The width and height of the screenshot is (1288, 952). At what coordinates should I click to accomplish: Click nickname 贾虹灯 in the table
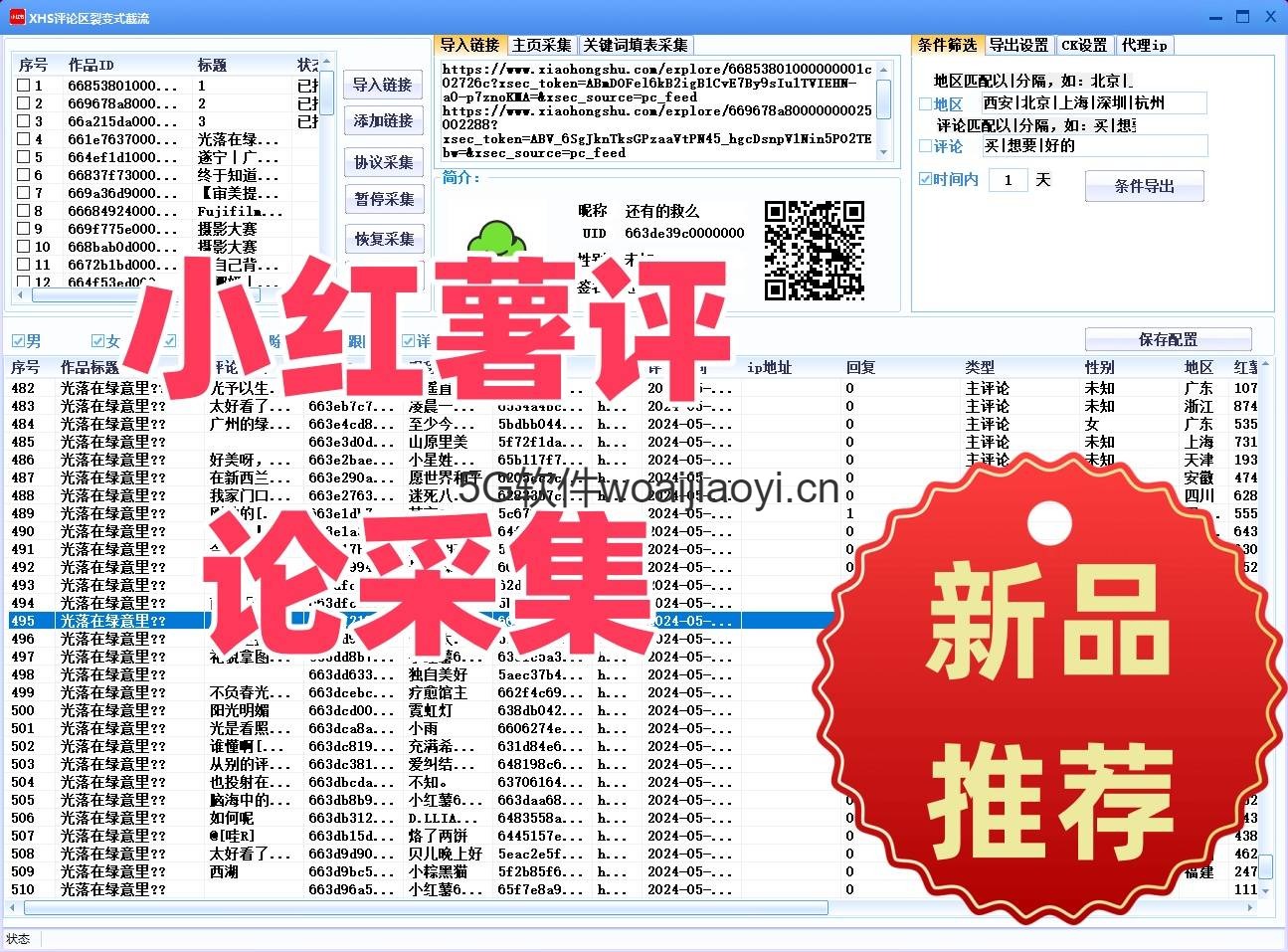click(431, 710)
